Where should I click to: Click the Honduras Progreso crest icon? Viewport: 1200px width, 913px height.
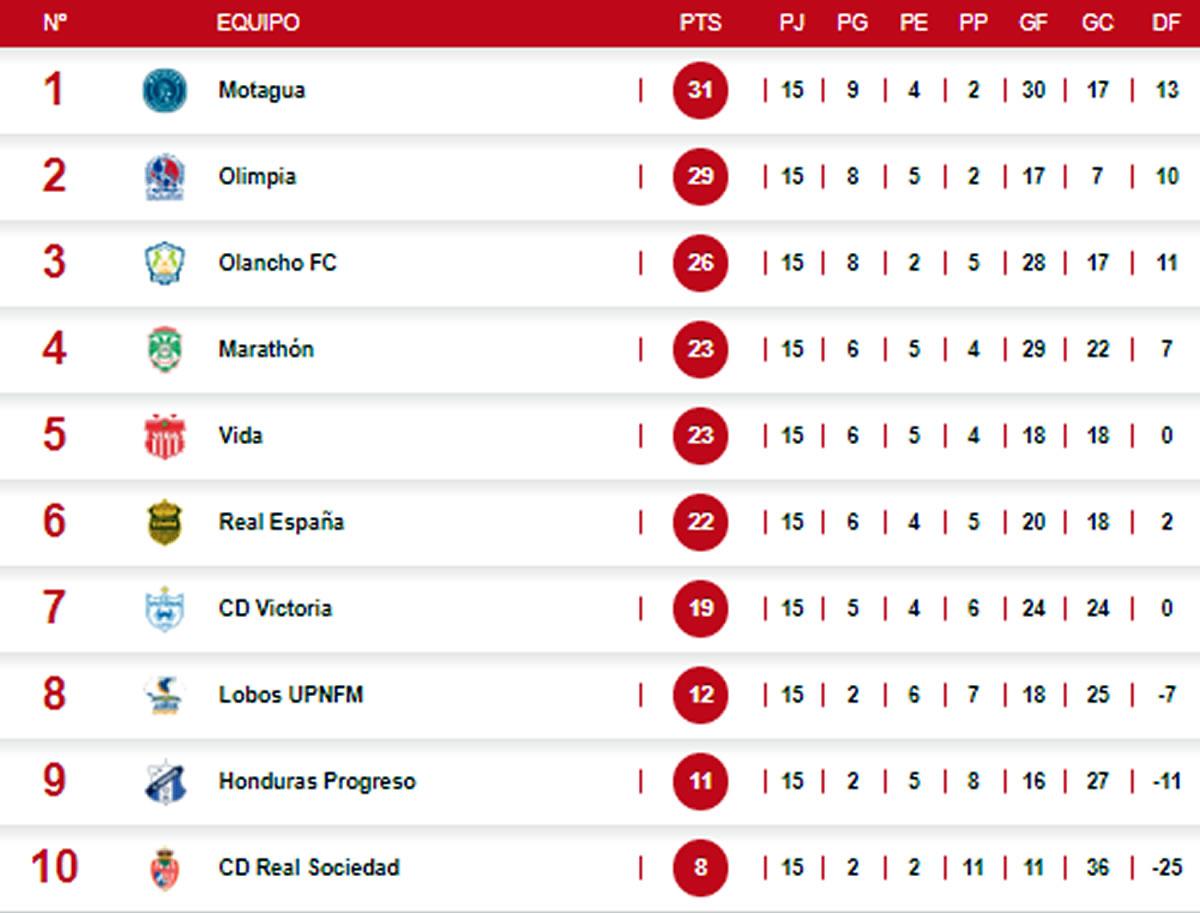(x=165, y=781)
